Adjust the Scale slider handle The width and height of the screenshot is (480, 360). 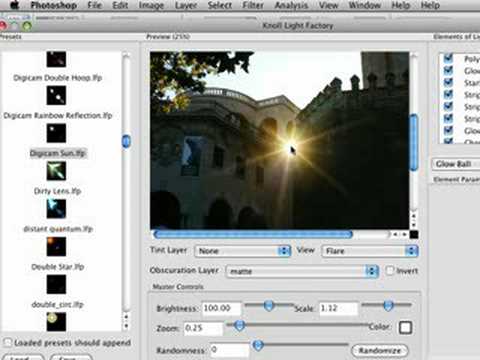tap(388, 305)
